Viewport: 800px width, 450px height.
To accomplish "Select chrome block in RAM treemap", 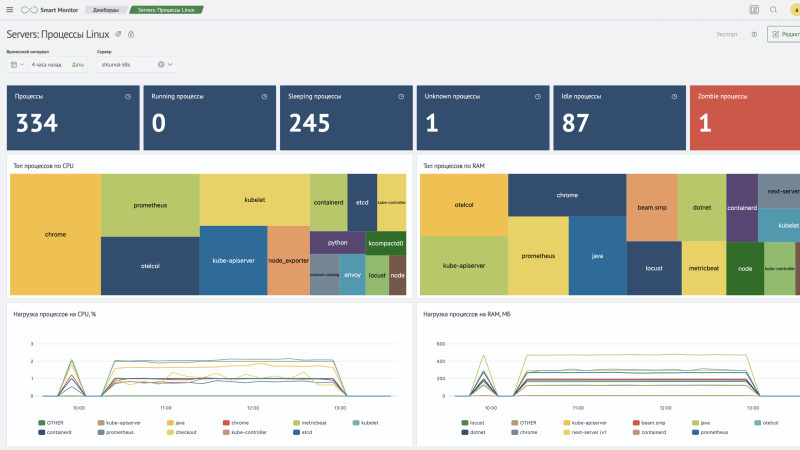I will tap(567, 195).
